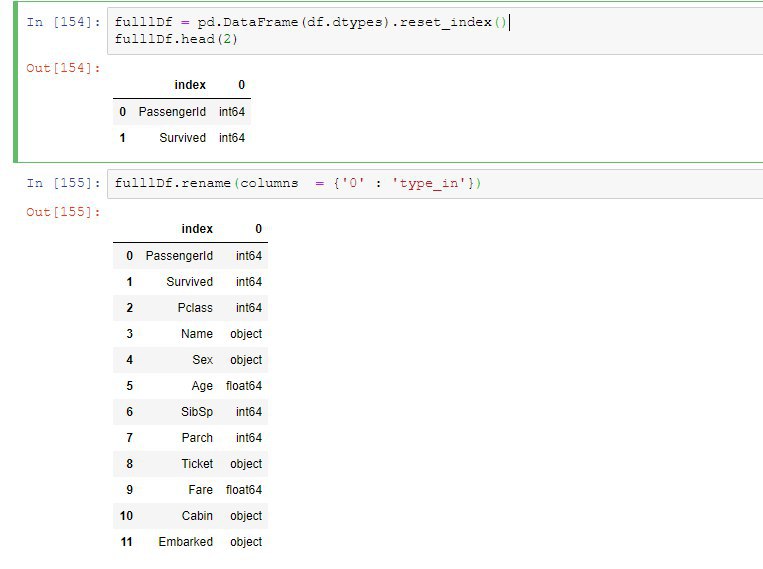Click the Cabin row cell
763x569 pixels.
coord(197,516)
